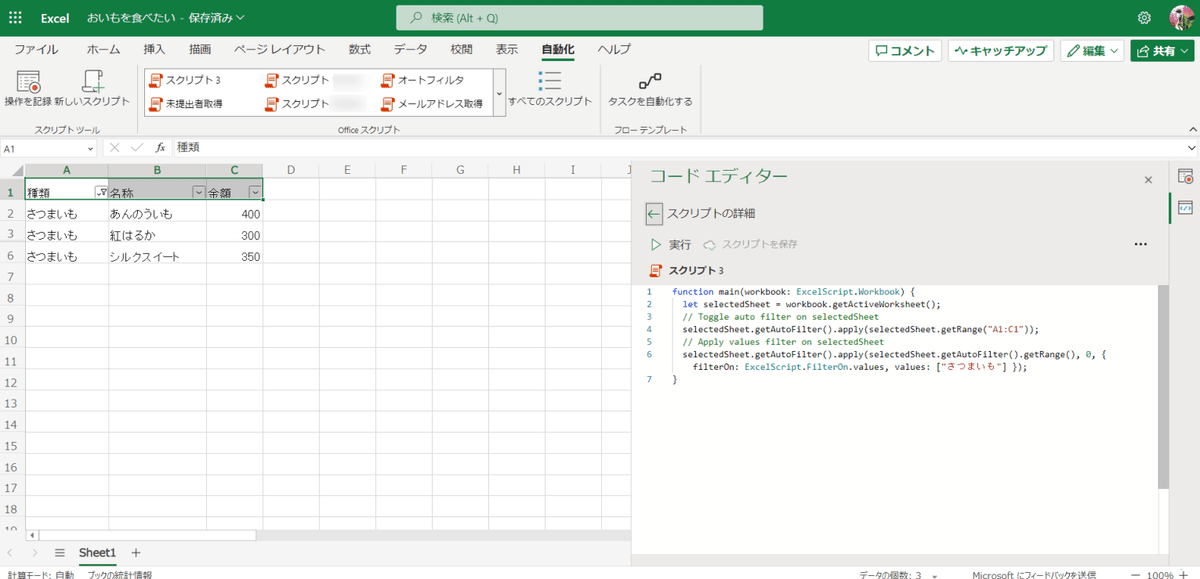This screenshot has height=579, width=1200.
Task: Switch to the 挿入 tab
Action: tap(154, 49)
